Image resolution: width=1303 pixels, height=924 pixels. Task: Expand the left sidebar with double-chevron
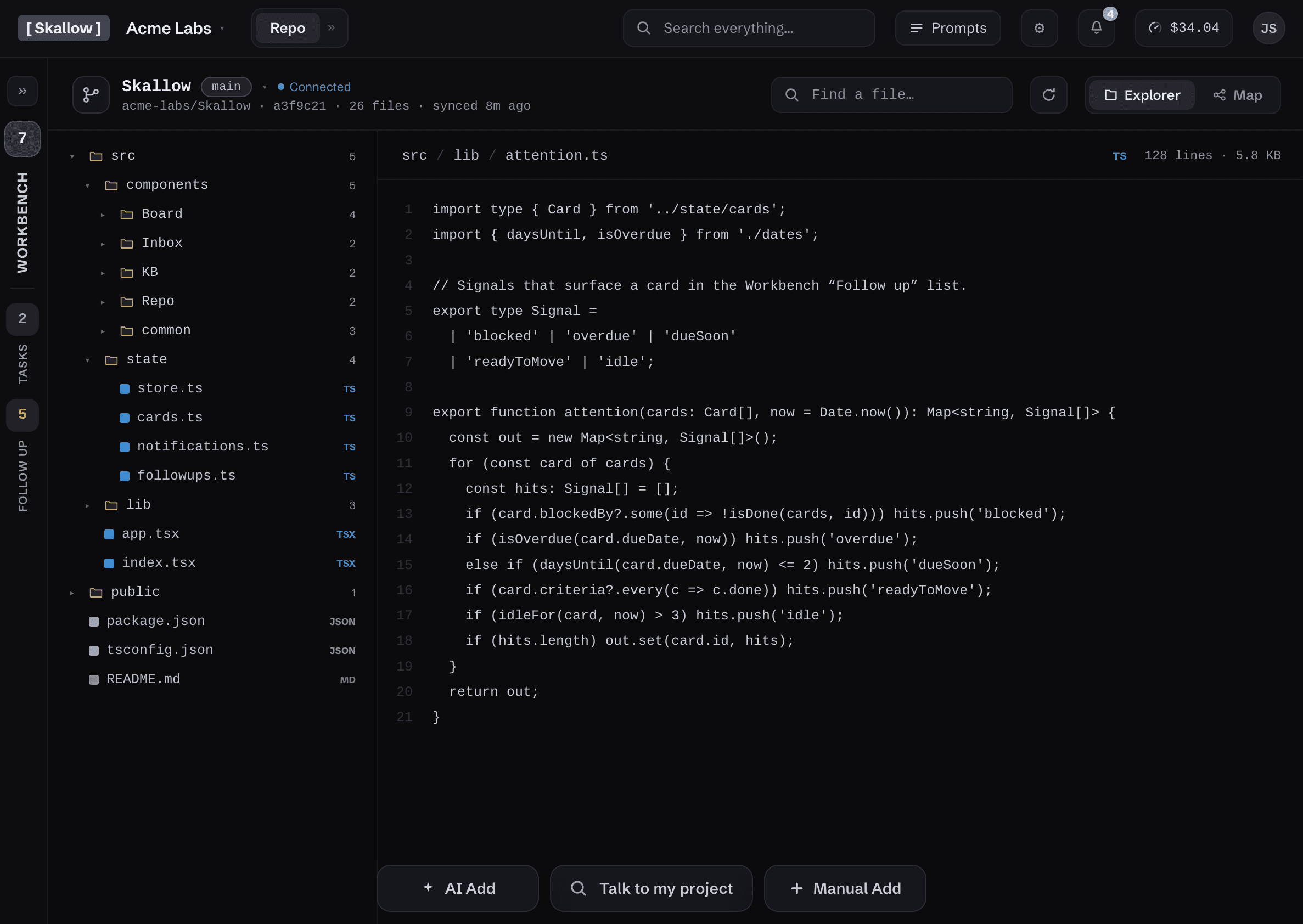(22, 91)
